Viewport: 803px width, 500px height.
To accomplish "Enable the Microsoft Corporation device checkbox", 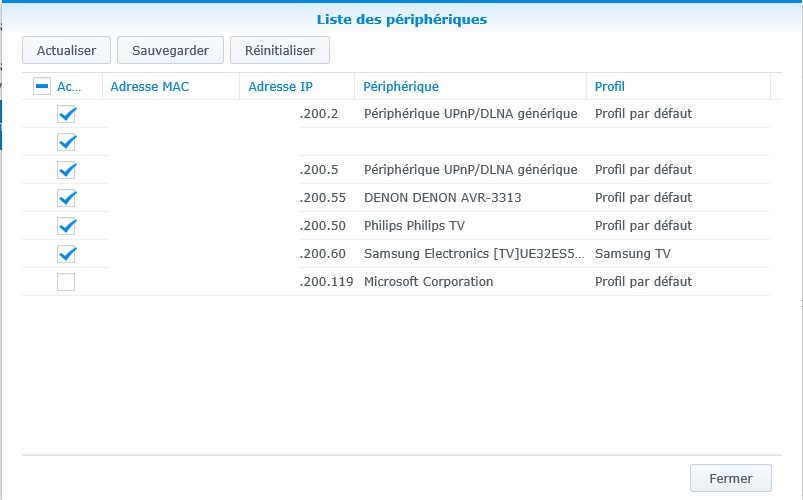I will click(66, 282).
